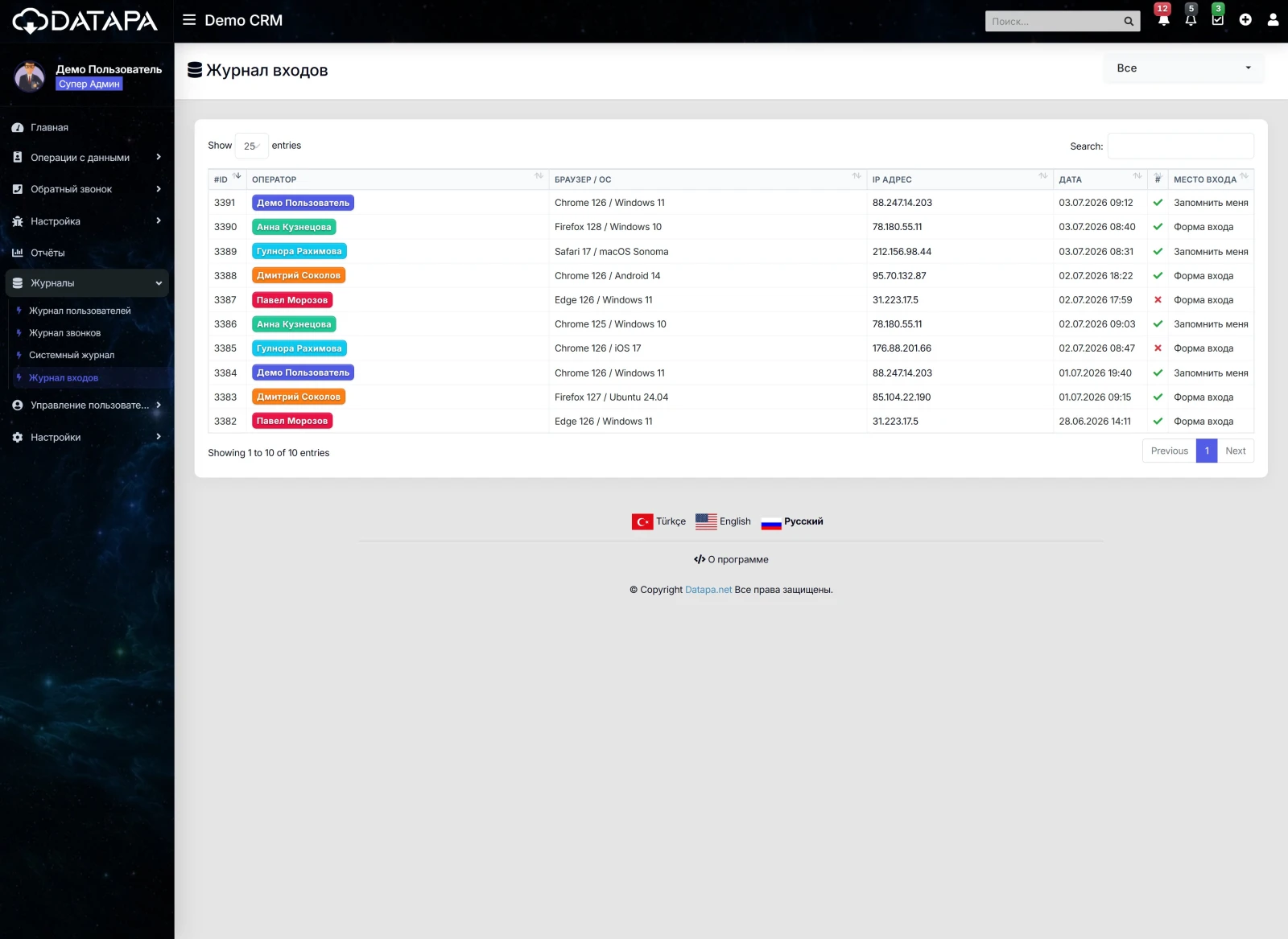The image size is (1288, 939).
Task: Click Анна Кузнецова badge in row 3390
Action: pos(294,227)
